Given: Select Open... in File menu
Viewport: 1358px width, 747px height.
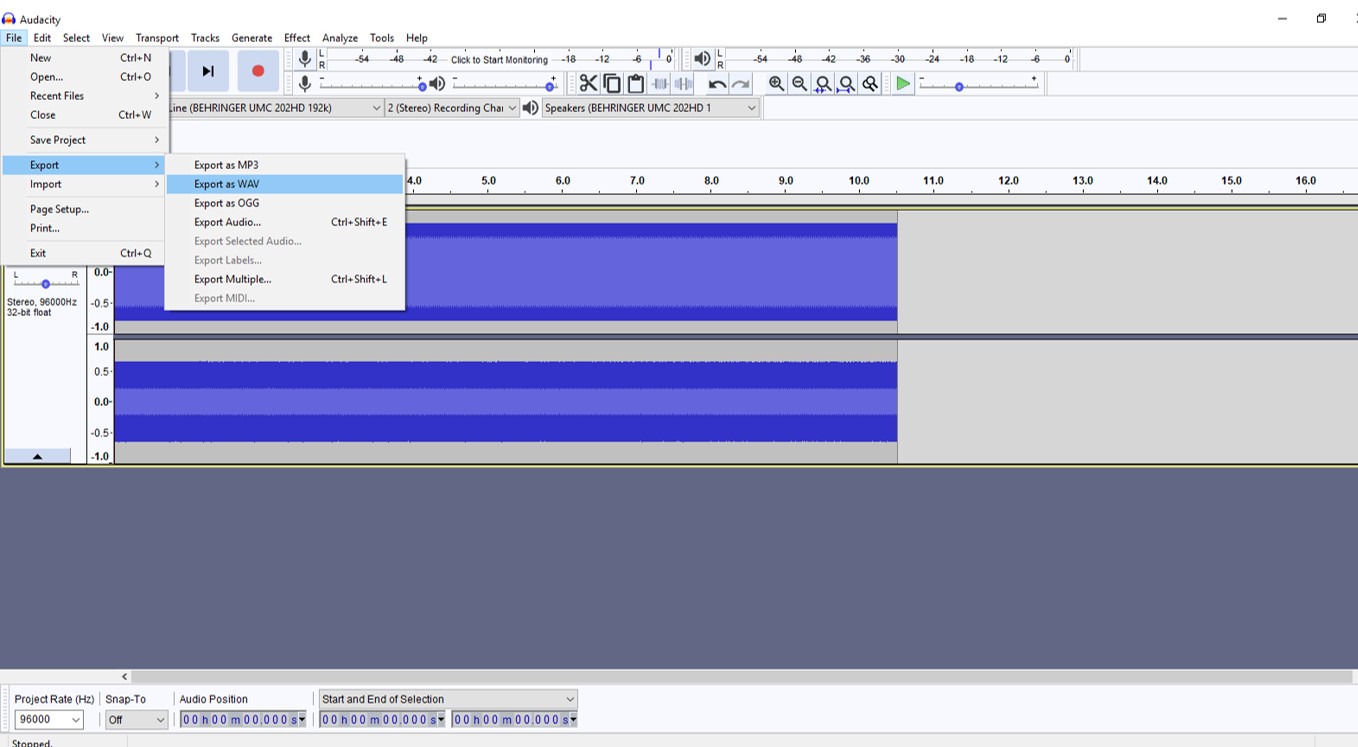Looking at the screenshot, I should point(84,77).
